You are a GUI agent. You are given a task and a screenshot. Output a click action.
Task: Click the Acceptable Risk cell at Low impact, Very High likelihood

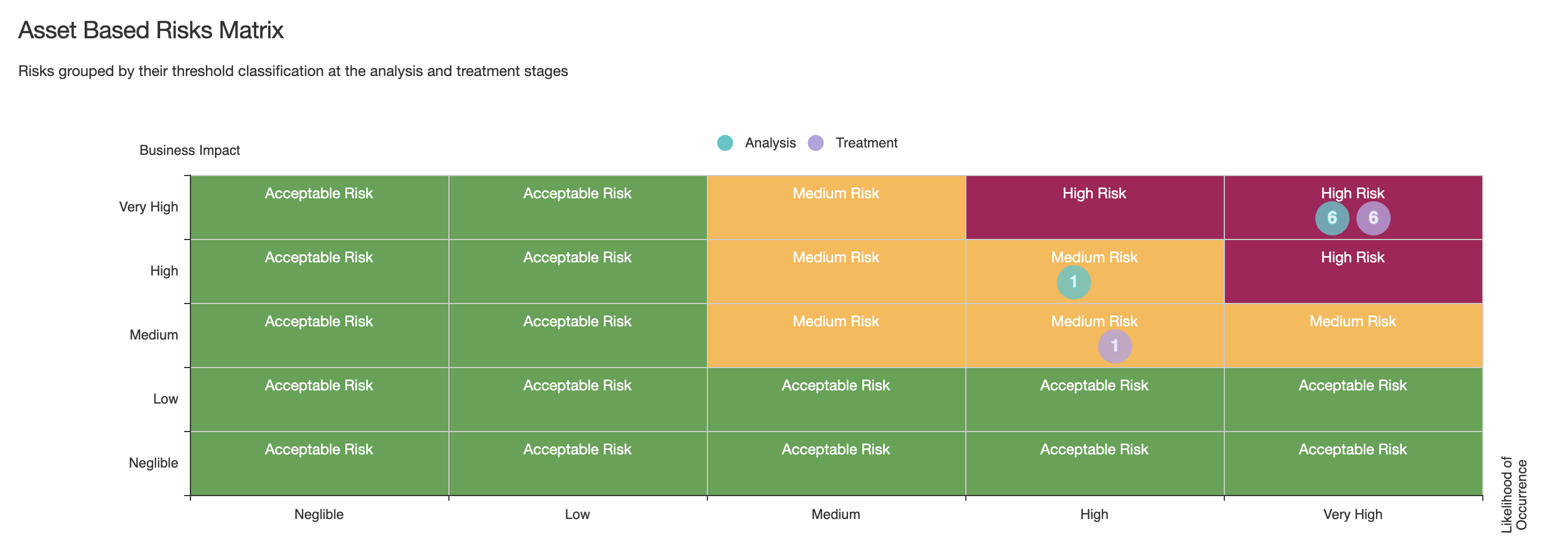1353,400
